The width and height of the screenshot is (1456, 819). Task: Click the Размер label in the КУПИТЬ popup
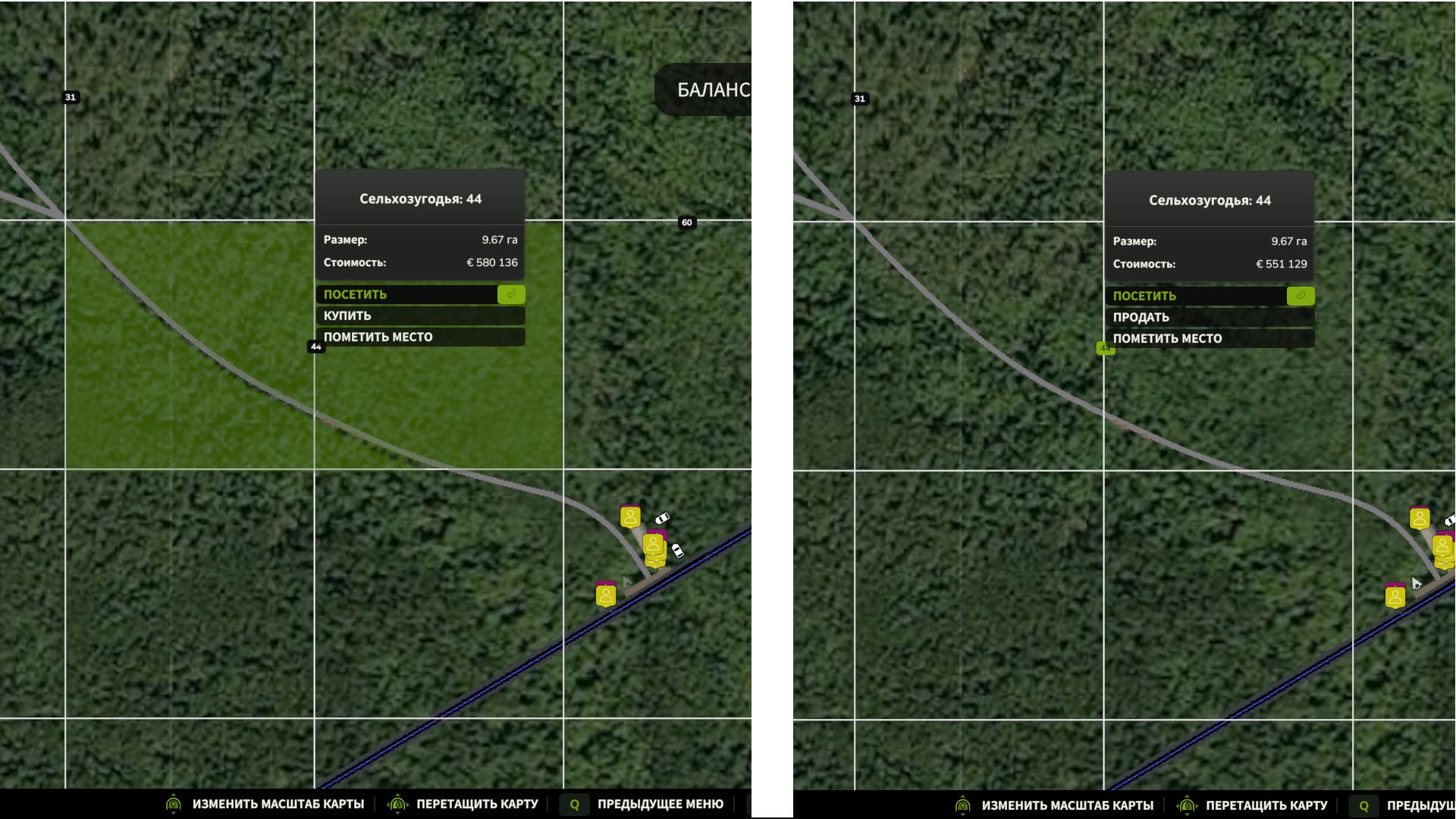click(x=345, y=240)
